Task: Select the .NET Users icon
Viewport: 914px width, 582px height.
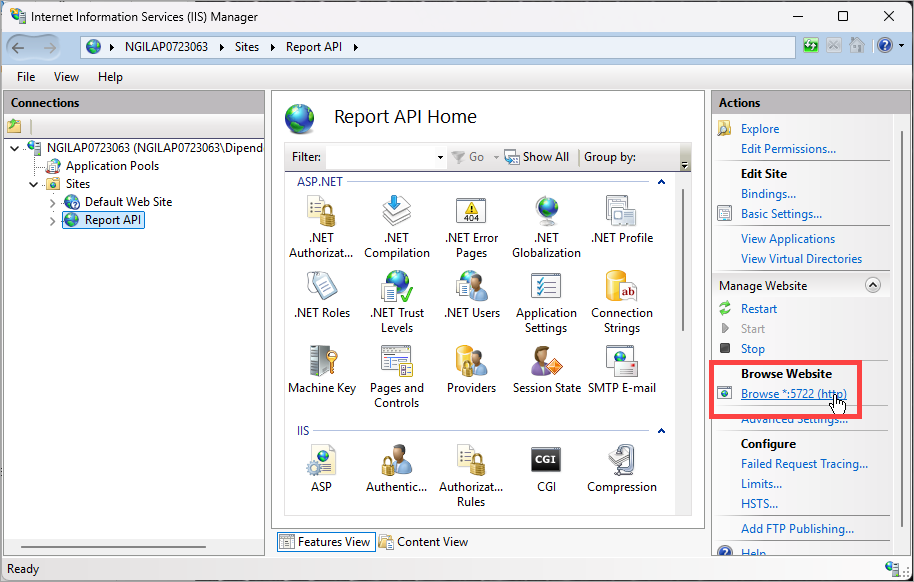Action: 472,294
